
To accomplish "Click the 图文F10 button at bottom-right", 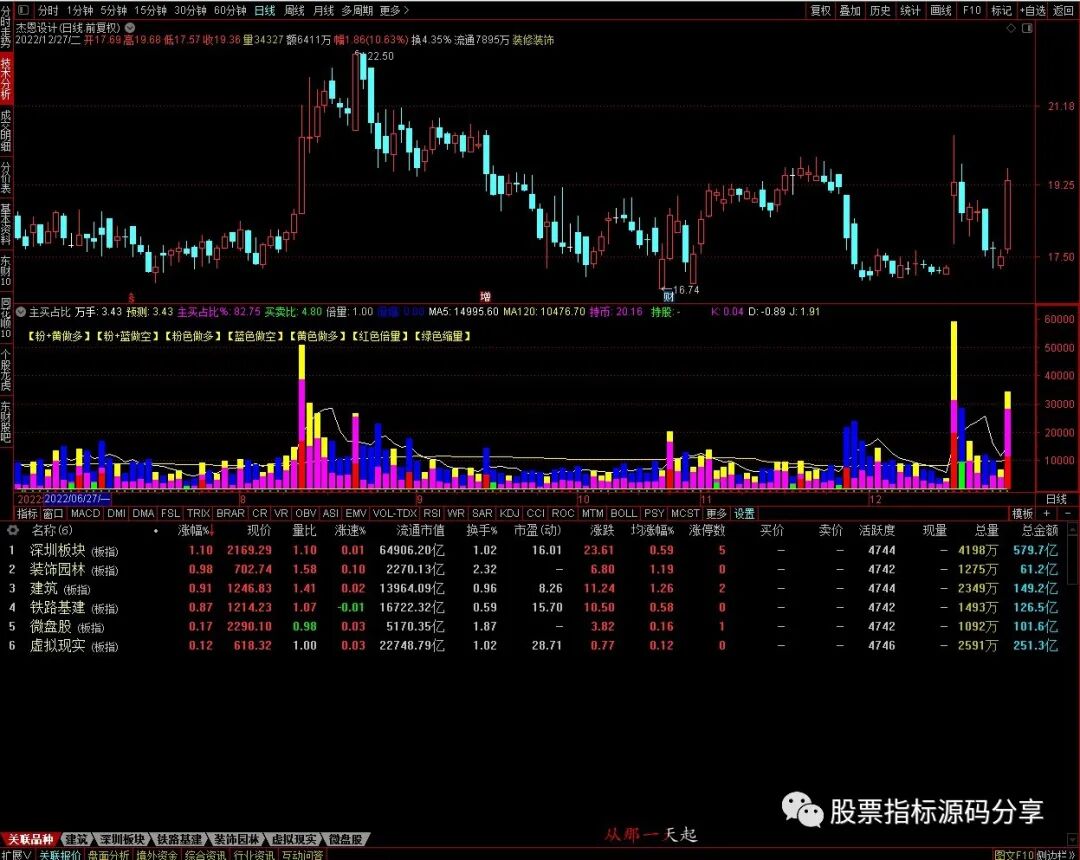I will click(x=1014, y=854).
